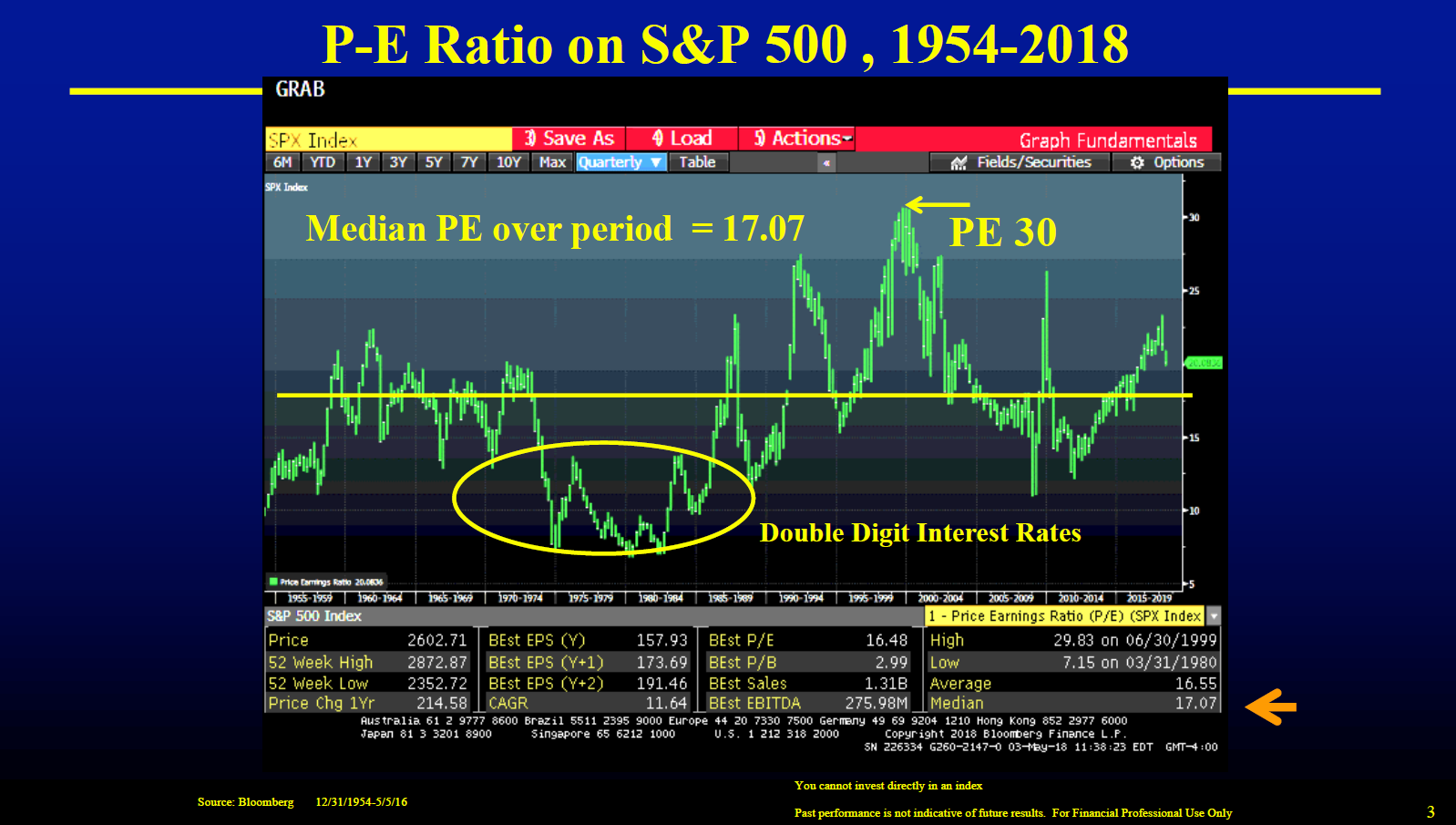
Task: Click the 1960-1964 axis label
Action: (x=380, y=598)
